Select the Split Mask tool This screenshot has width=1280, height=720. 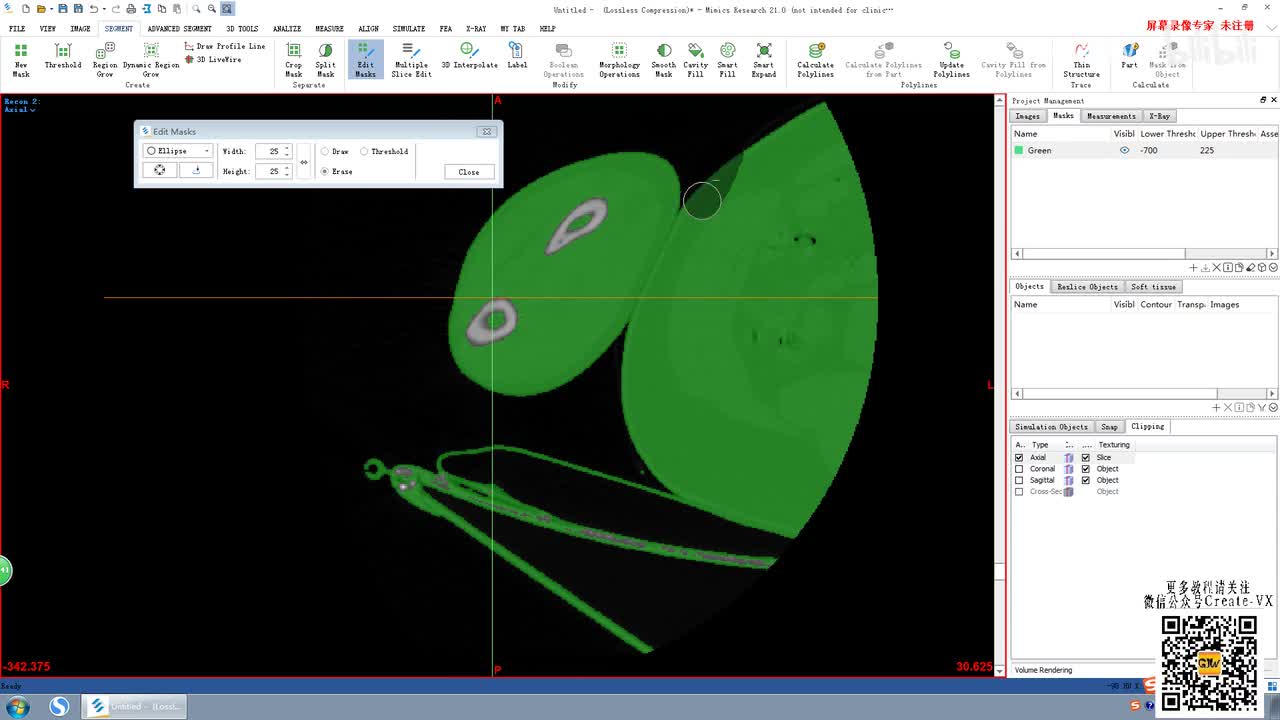tap(326, 60)
